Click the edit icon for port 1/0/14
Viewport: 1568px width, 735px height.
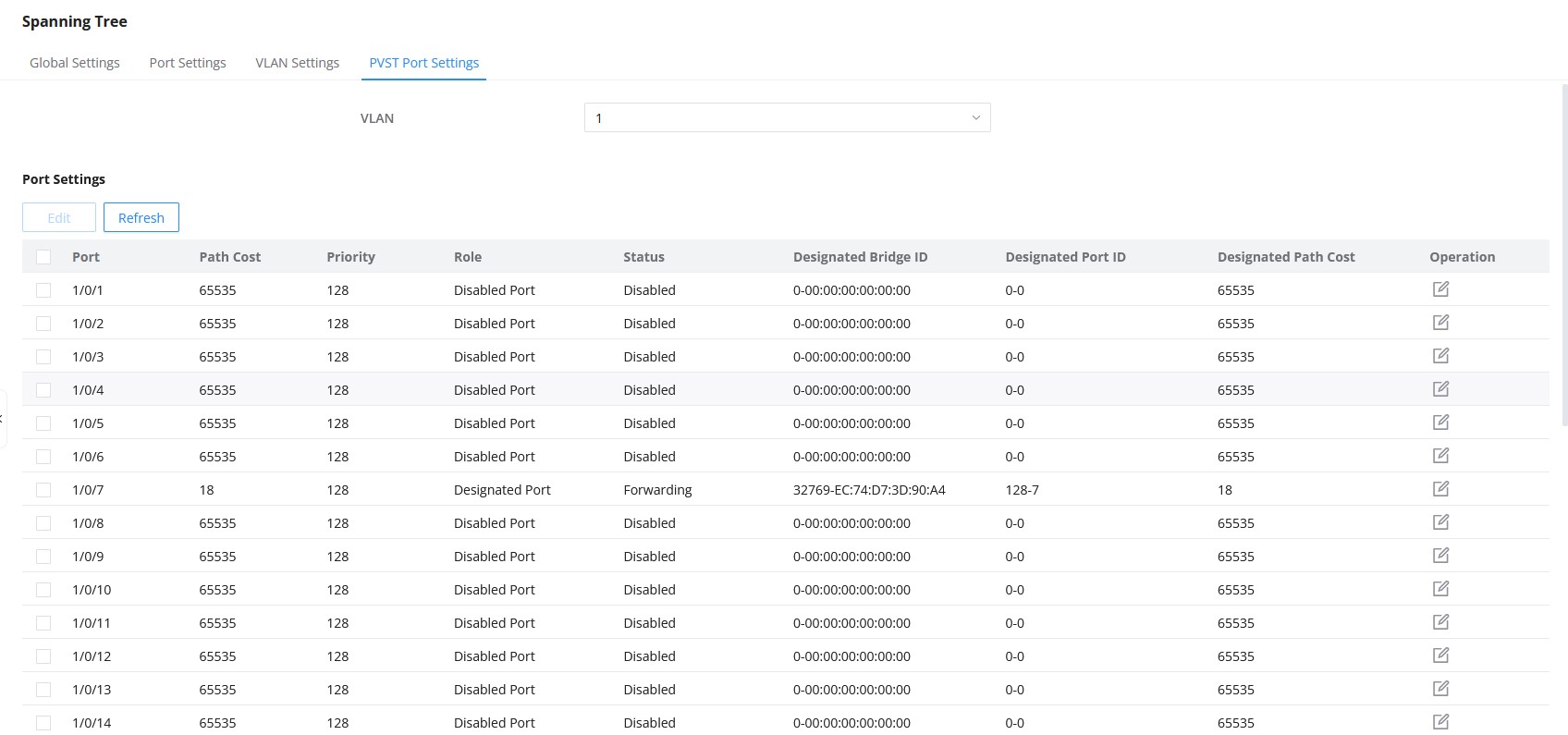[1440, 722]
